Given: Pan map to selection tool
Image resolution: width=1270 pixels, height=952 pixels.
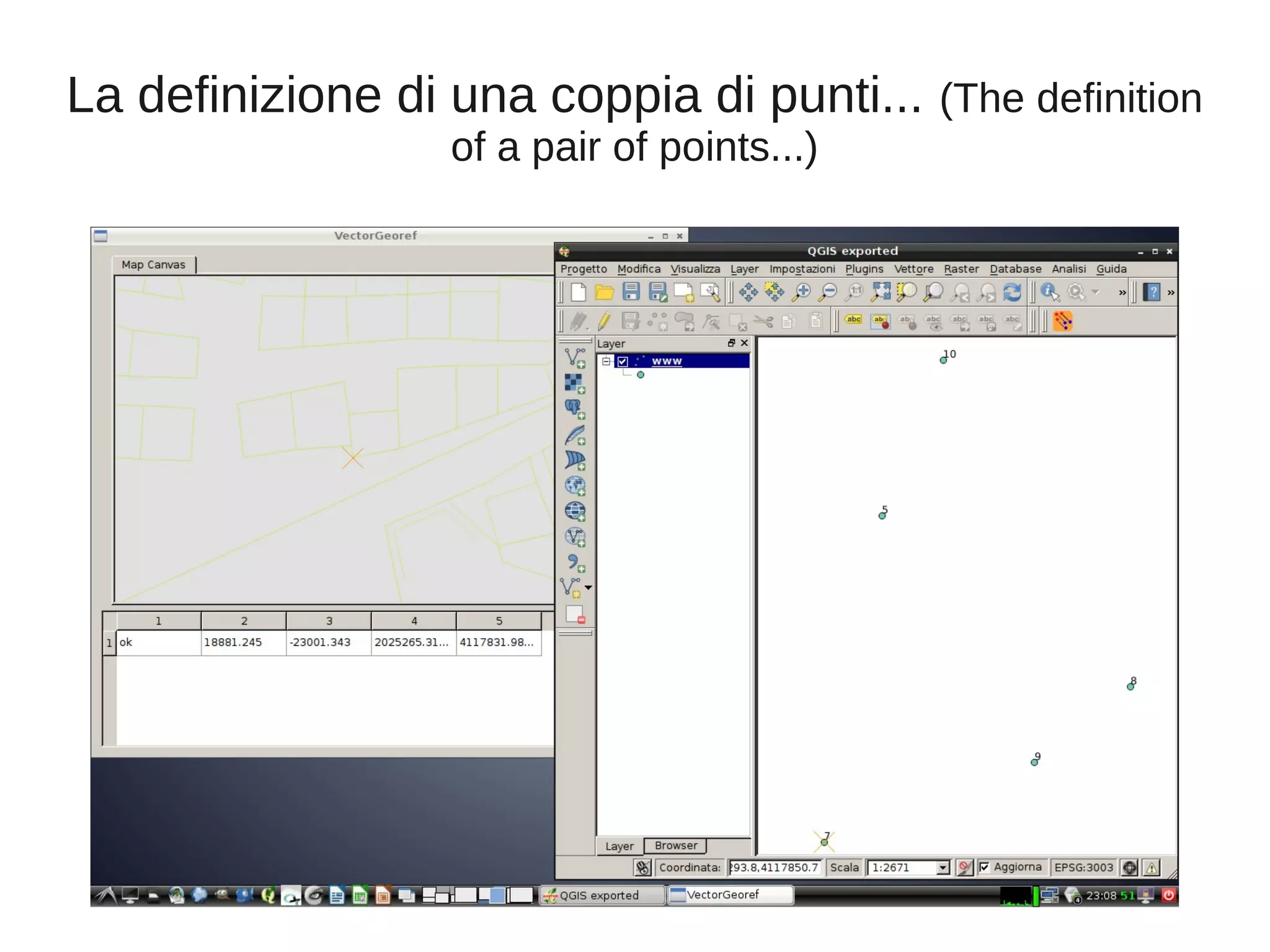Looking at the screenshot, I should pos(774,292).
